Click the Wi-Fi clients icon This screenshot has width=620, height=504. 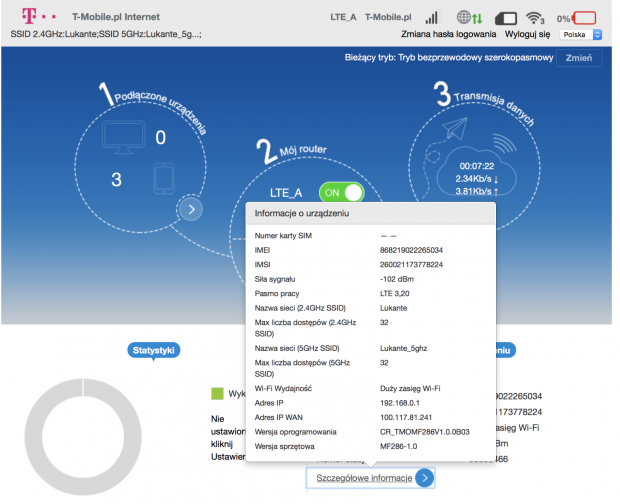pyautogui.click(x=535, y=18)
